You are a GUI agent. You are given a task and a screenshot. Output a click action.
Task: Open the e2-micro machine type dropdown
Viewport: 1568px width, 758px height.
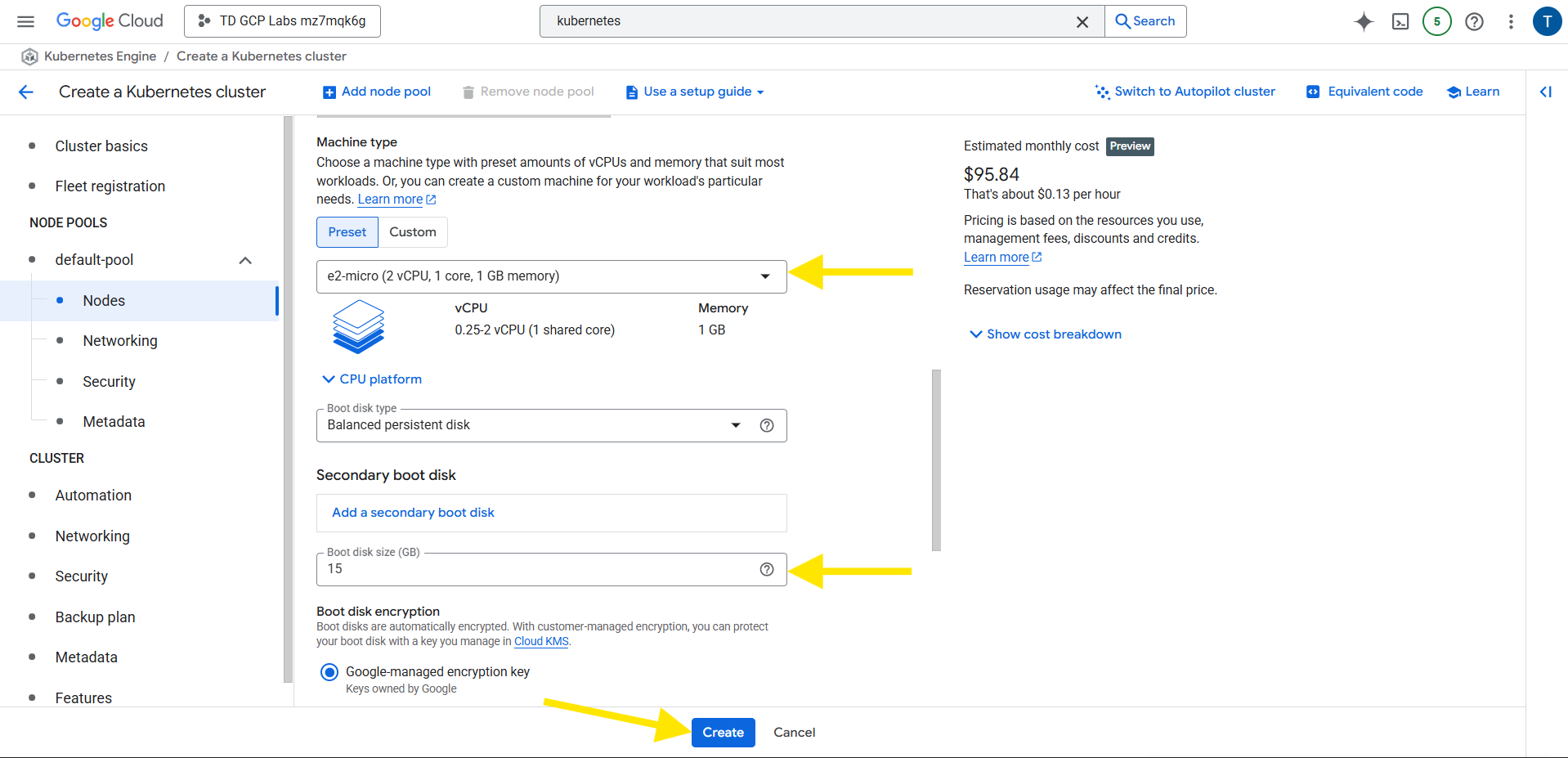(551, 276)
